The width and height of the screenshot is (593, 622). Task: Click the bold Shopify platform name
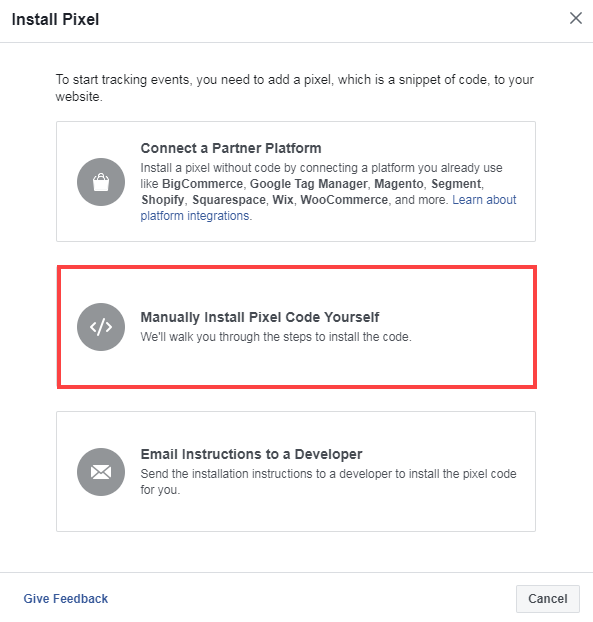coord(163,200)
